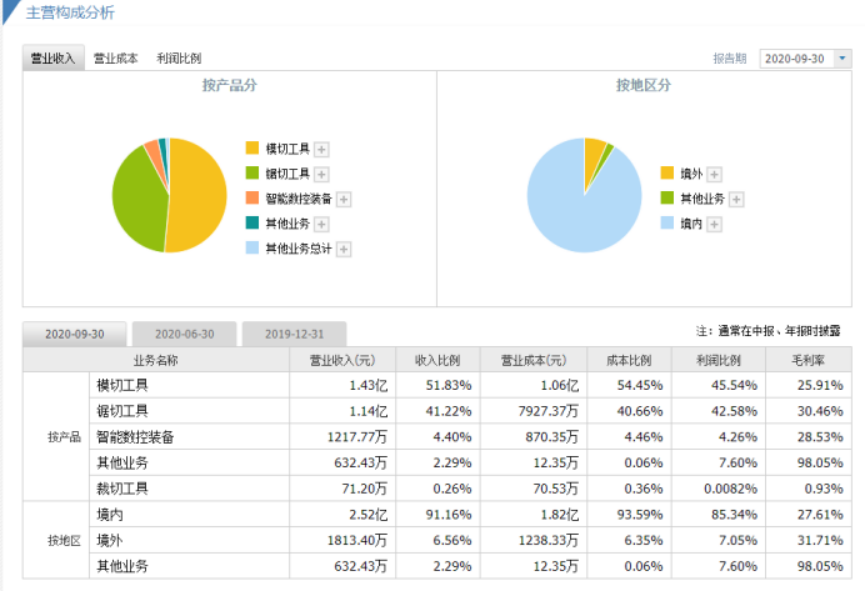Expand the 锯切工具 legend plus button
865x592 pixels.
(x=322, y=174)
